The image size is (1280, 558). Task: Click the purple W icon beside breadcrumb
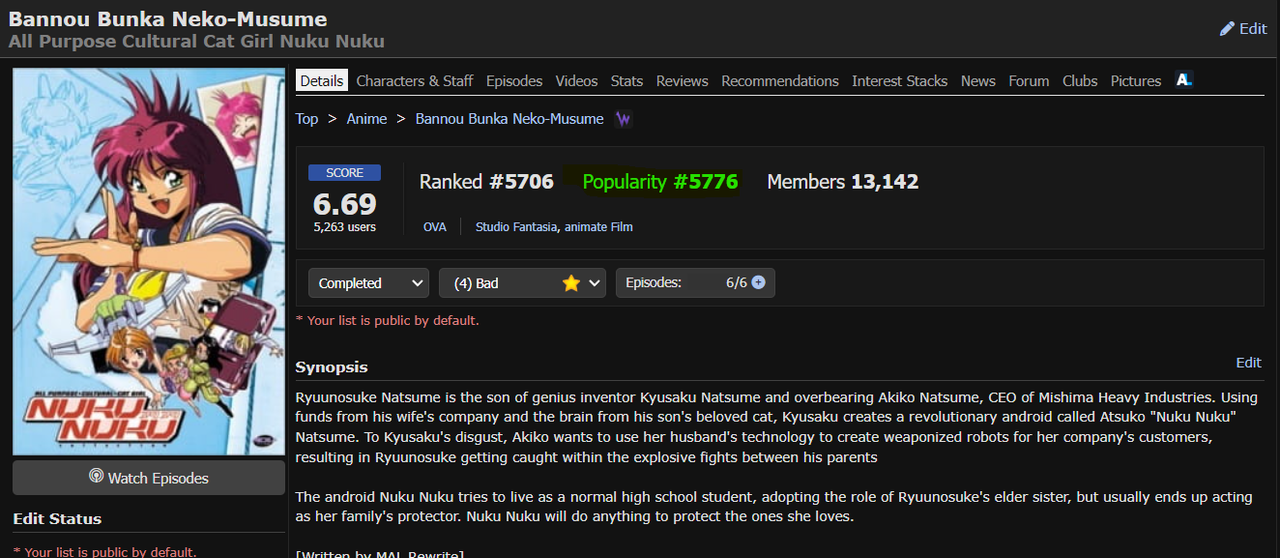pyautogui.click(x=623, y=119)
